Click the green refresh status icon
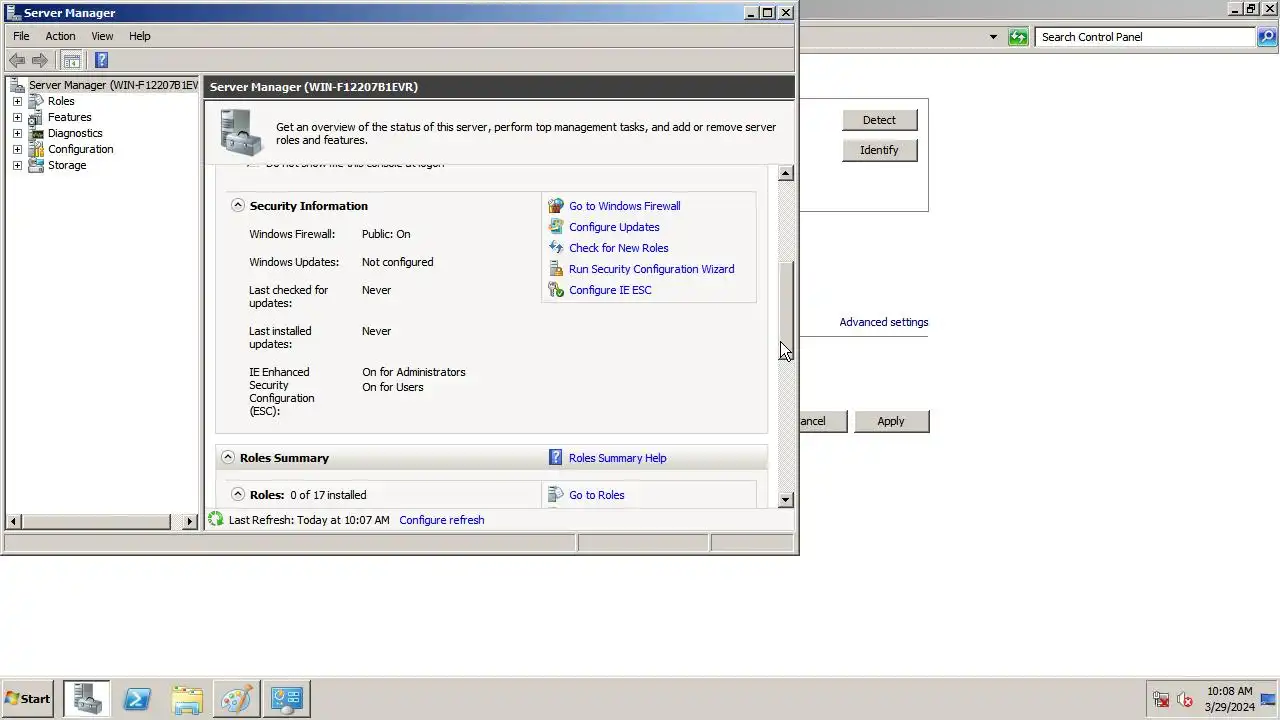The width and height of the screenshot is (1280, 720). click(216, 520)
